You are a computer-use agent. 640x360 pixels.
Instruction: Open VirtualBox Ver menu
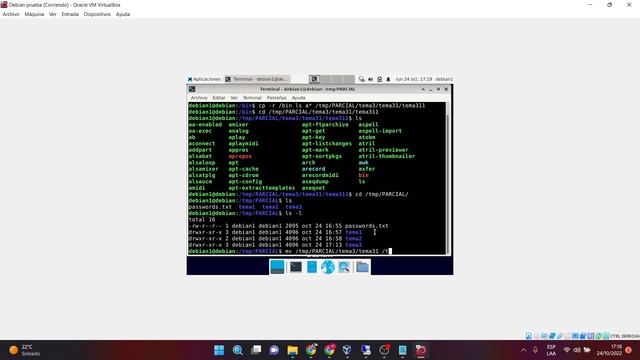pyautogui.click(x=53, y=14)
